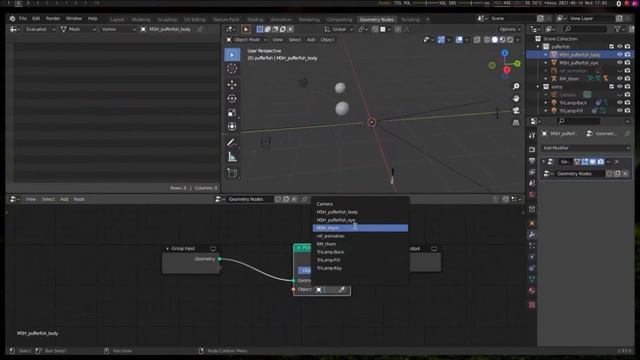Toggle TriLamp-Back viewport visibility eye

pos(620,102)
